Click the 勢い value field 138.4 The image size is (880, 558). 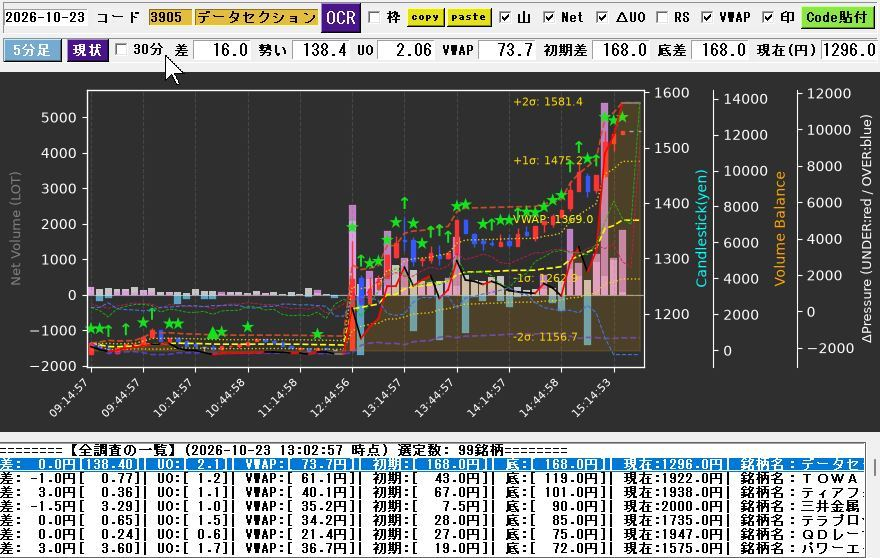click(322, 50)
